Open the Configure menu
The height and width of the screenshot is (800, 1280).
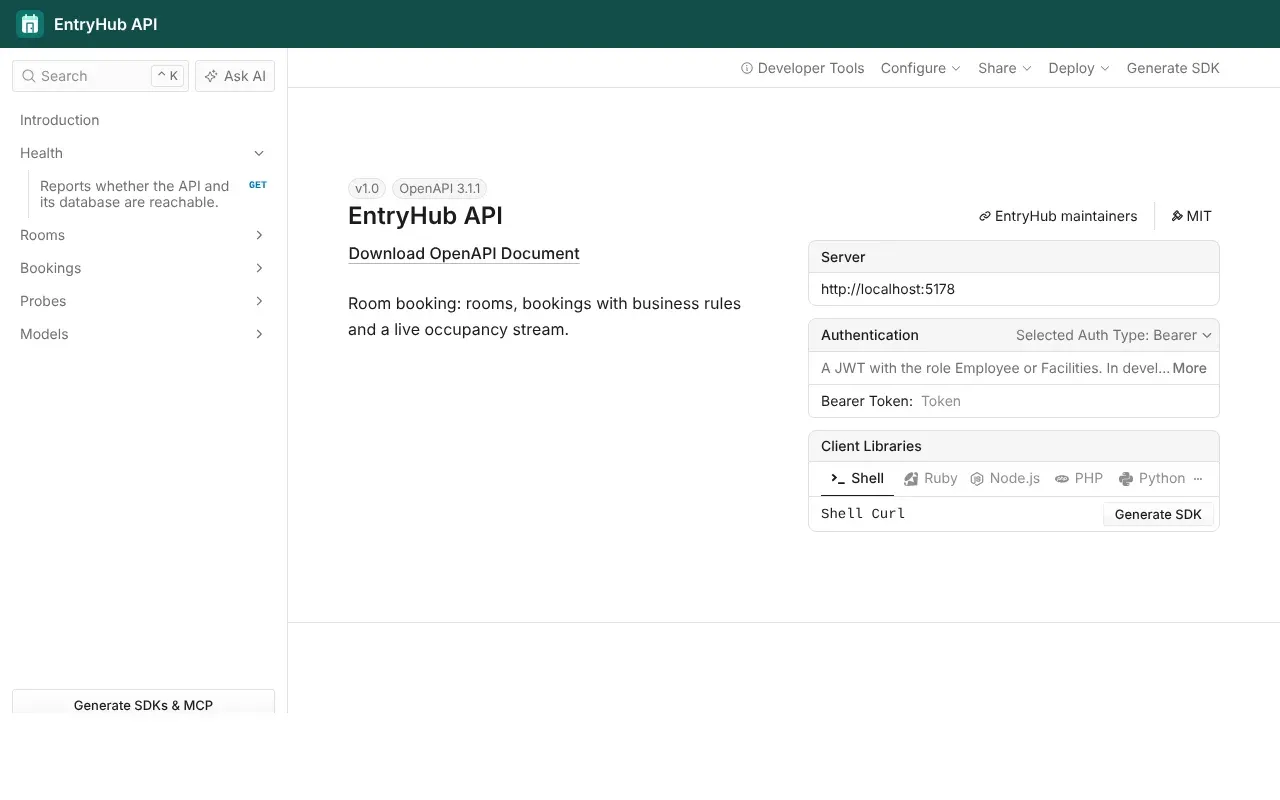pyautogui.click(x=920, y=68)
